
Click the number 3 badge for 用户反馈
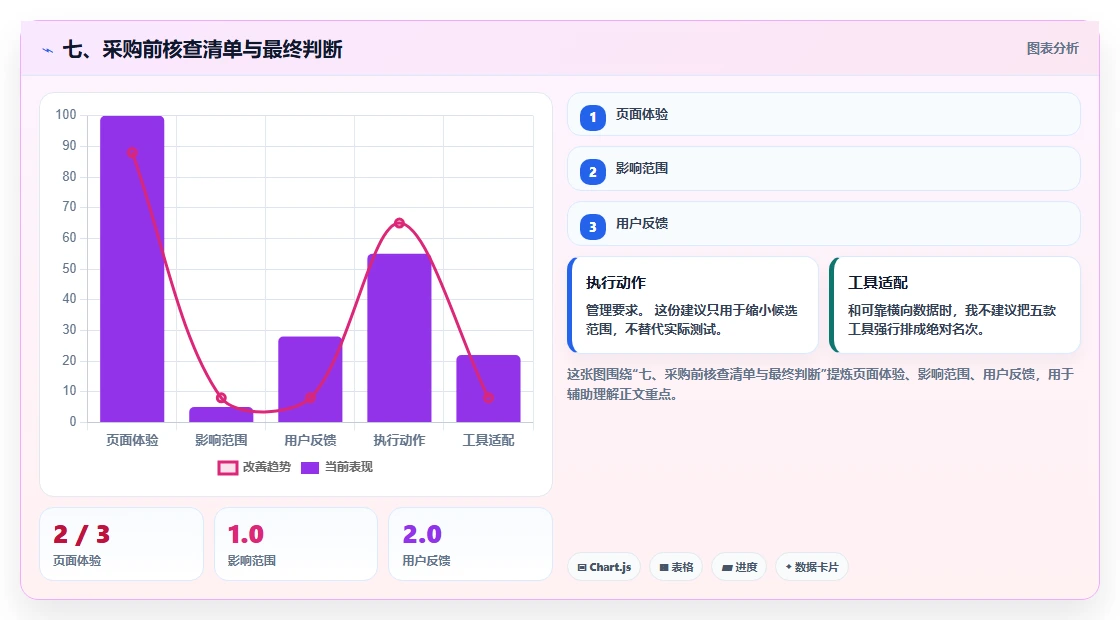[x=593, y=226]
